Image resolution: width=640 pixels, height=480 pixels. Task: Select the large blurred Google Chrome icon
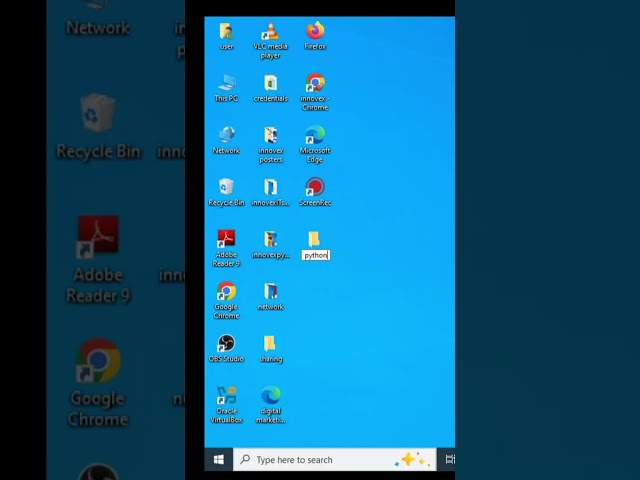click(x=98, y=361)
